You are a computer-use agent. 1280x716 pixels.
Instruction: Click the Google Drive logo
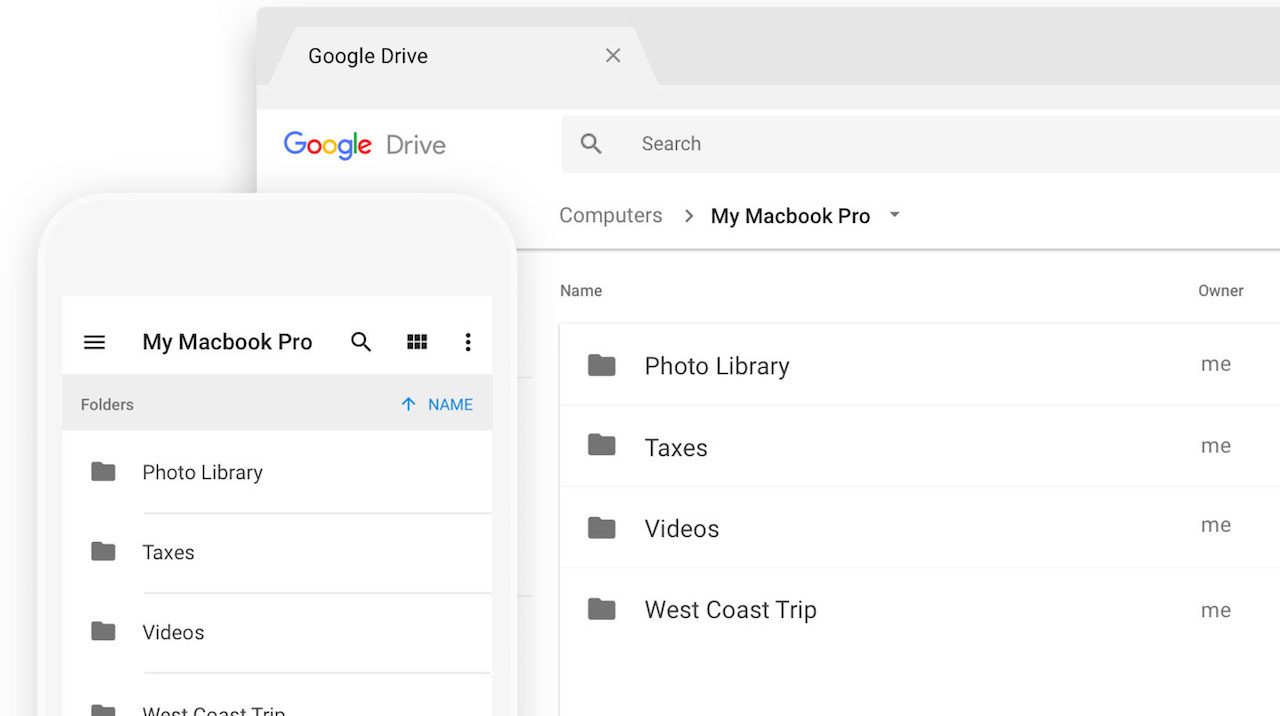[365, 145]
